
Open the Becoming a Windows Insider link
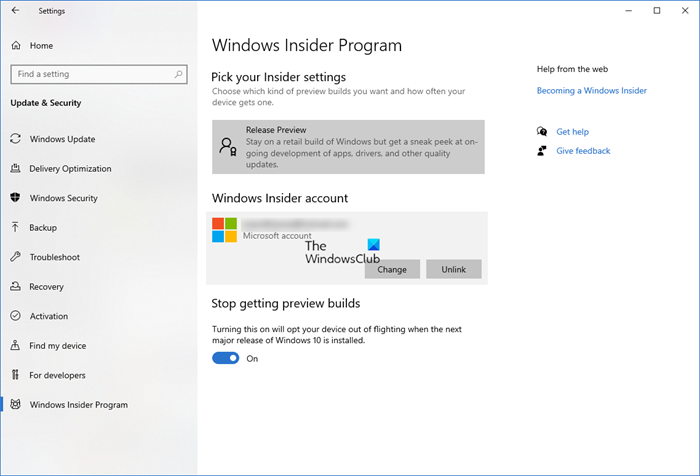592,91
